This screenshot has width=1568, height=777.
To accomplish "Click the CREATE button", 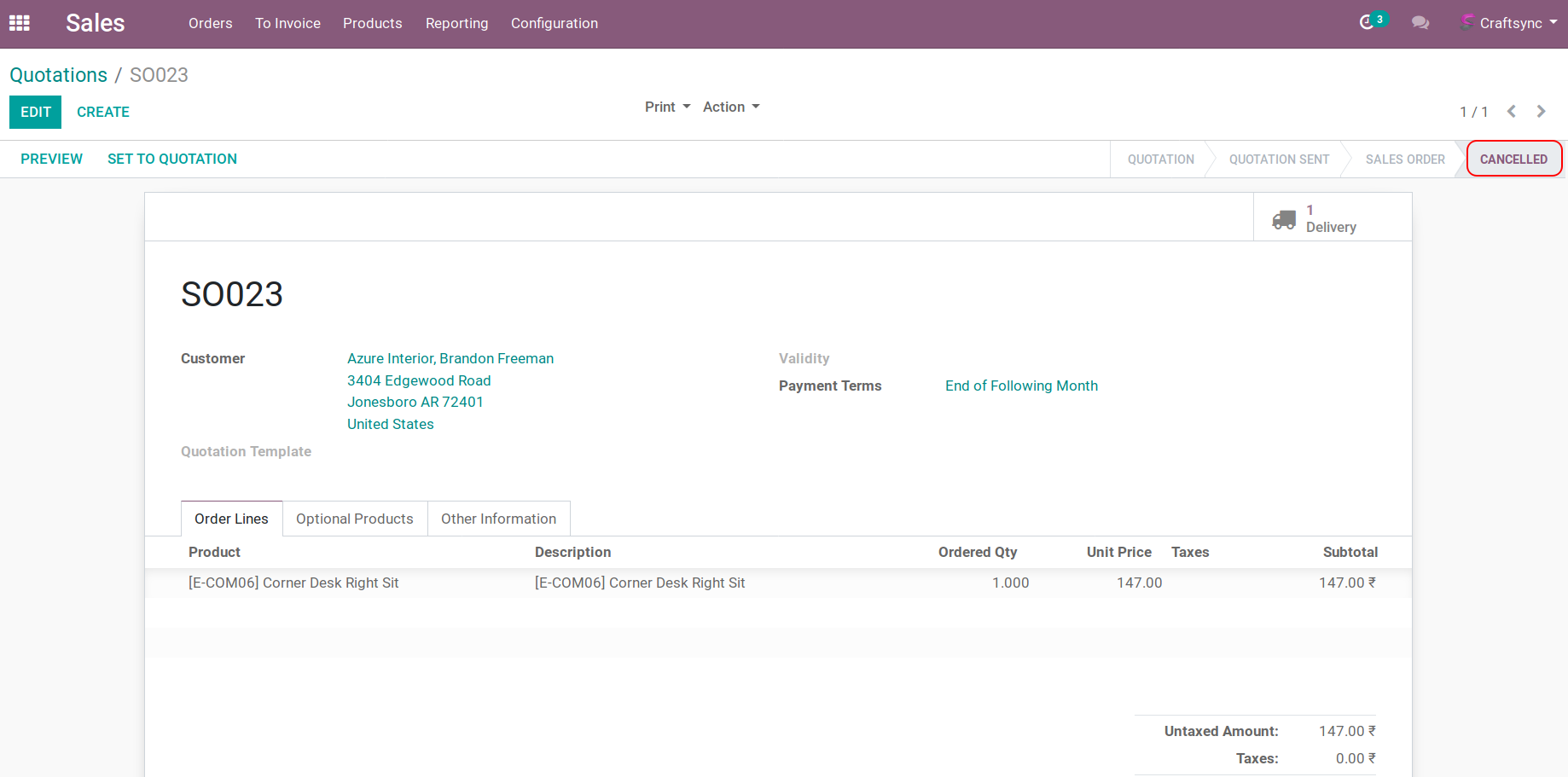I will (x=103, y=112).
